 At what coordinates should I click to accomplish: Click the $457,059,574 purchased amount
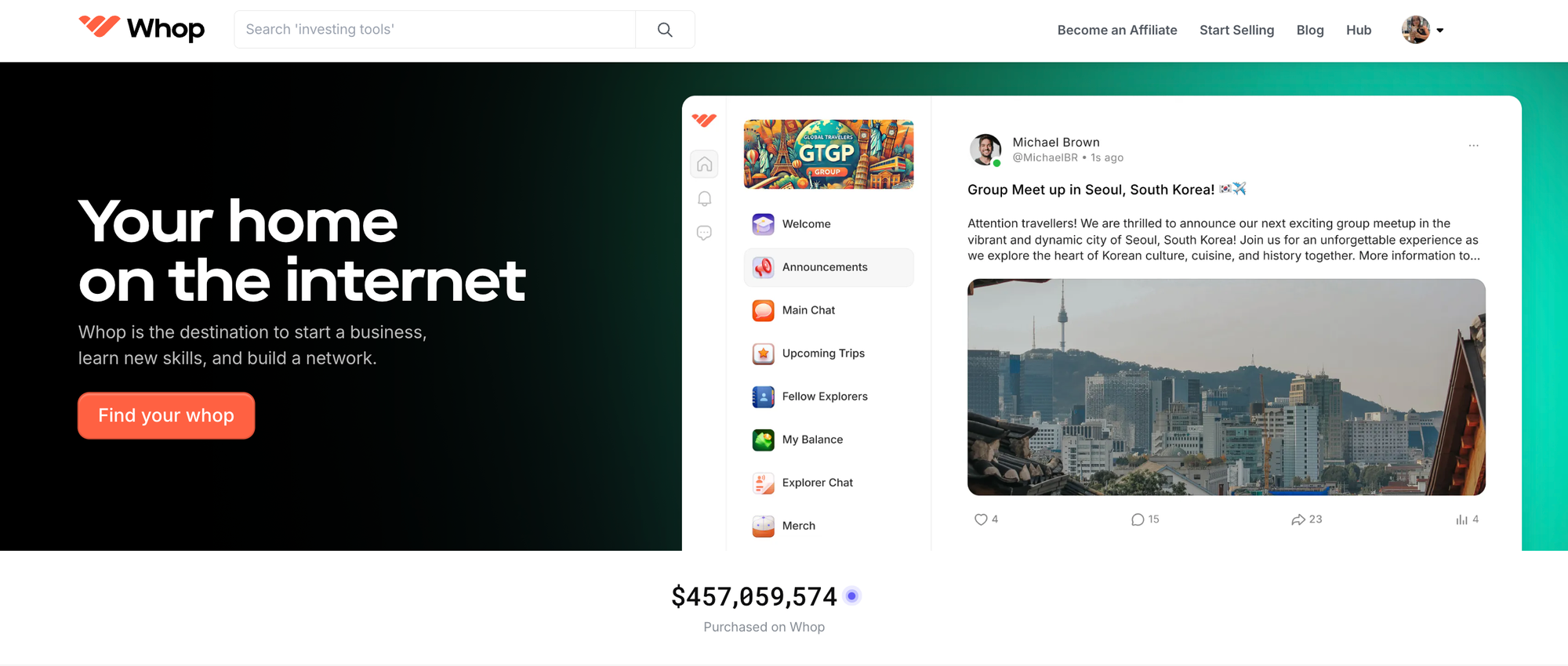[754, 597]
